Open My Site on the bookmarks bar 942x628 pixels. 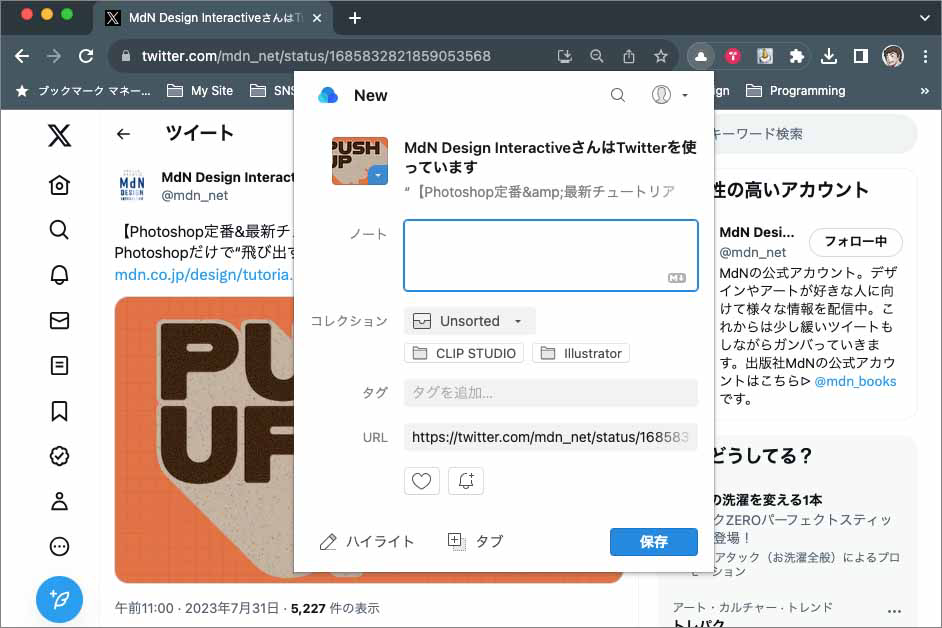pos(199,90)
